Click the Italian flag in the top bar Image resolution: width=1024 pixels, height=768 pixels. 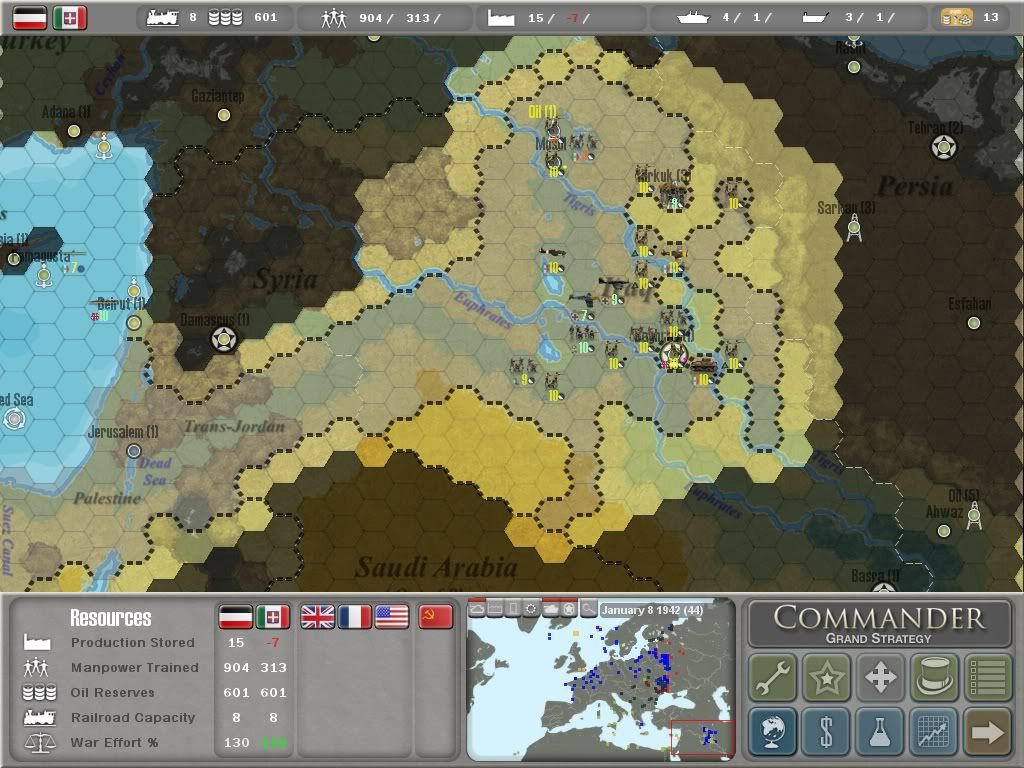[x=70, y=18]
